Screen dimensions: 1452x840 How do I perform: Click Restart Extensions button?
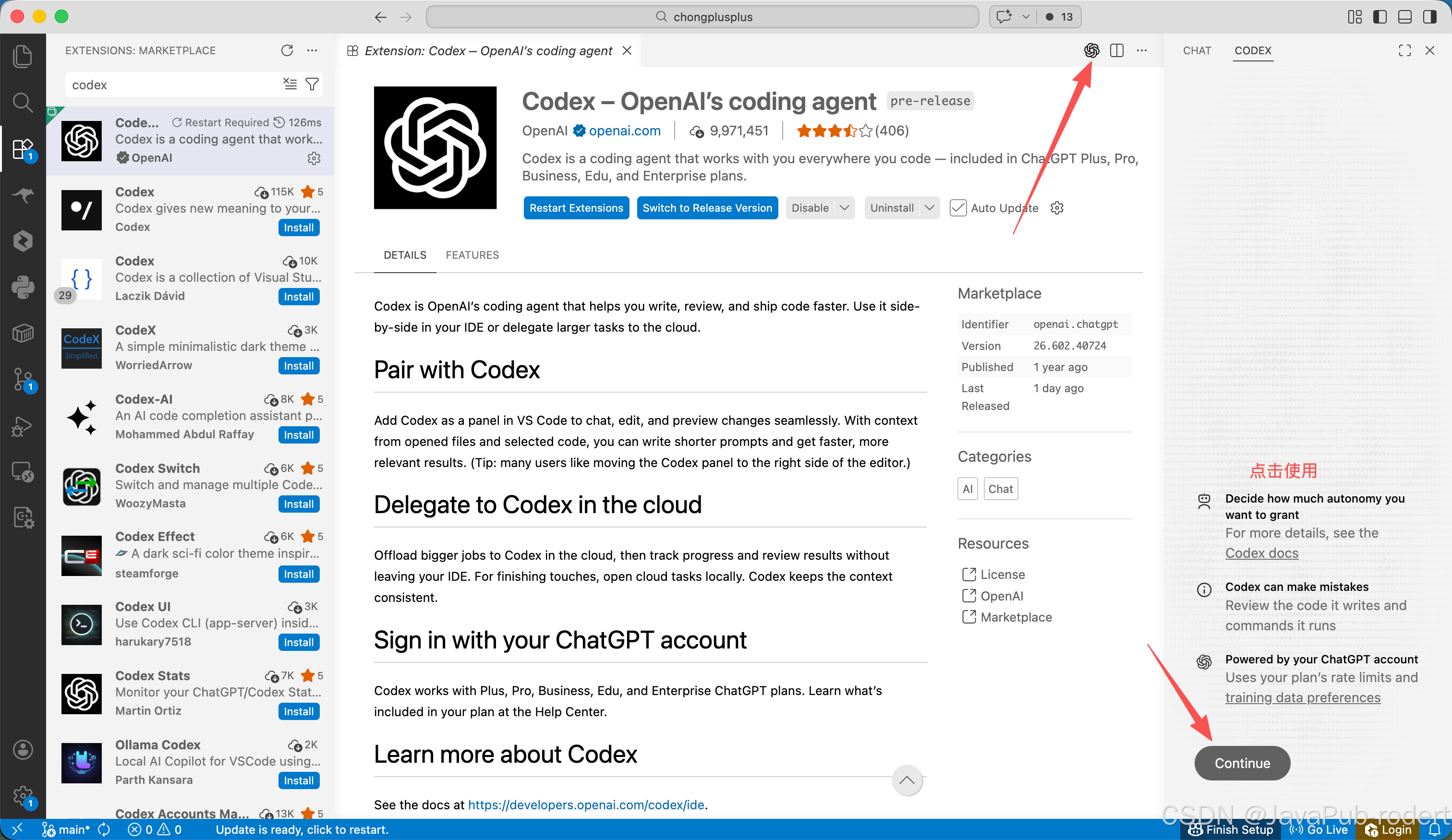pos(576,207)
